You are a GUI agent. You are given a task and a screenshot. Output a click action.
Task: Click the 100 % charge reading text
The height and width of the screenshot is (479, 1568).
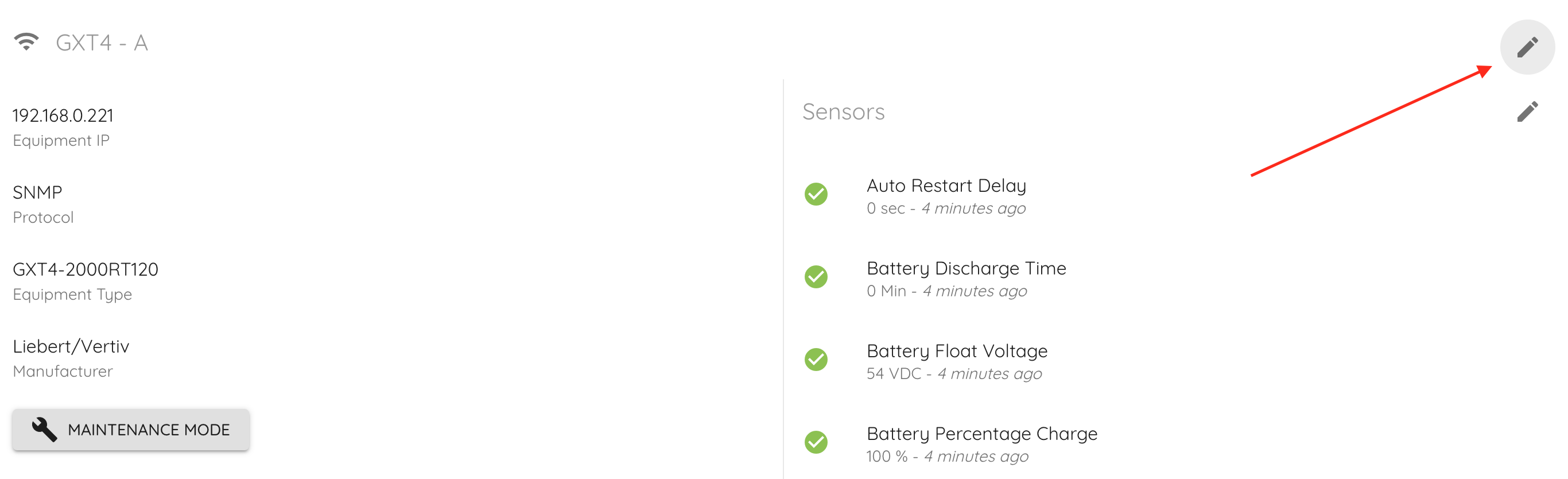tap(887, 457)
